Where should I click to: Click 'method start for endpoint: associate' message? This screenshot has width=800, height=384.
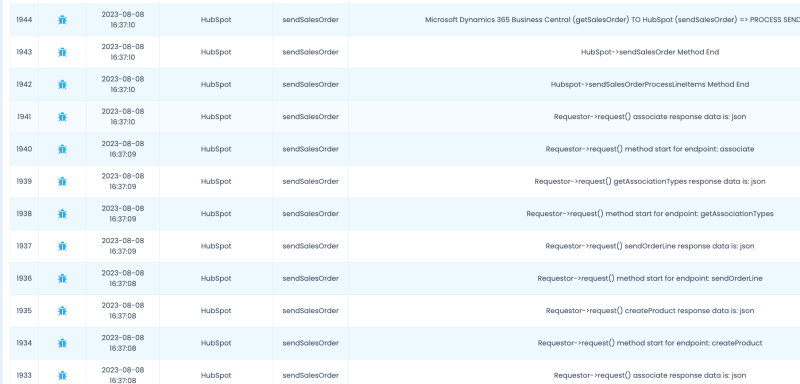click(650, 149)
